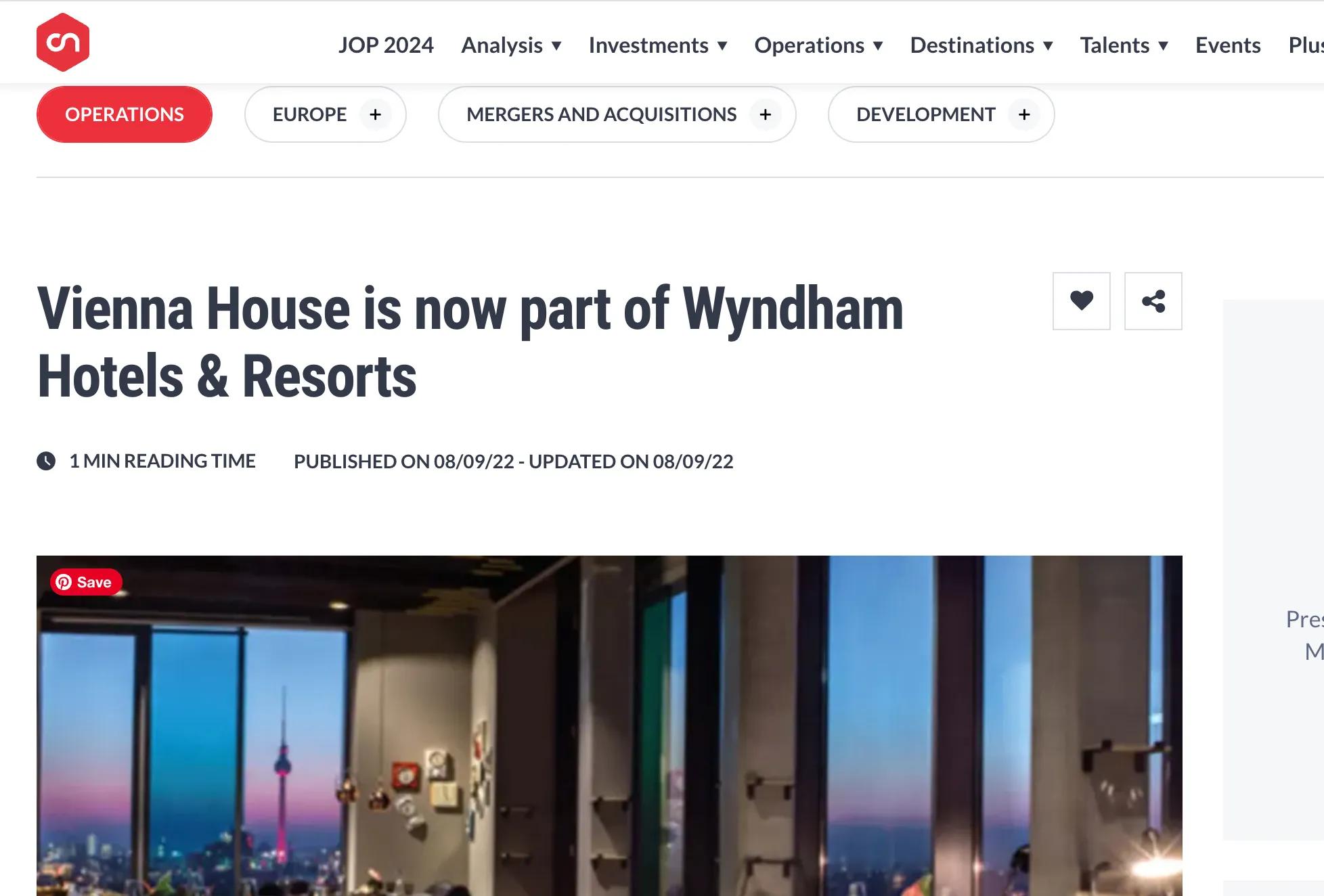Viewport: 1324px width, 896px height.
Task: Follow Mergers and Acquisitions tag plus icon
Action: click(765, 114)
